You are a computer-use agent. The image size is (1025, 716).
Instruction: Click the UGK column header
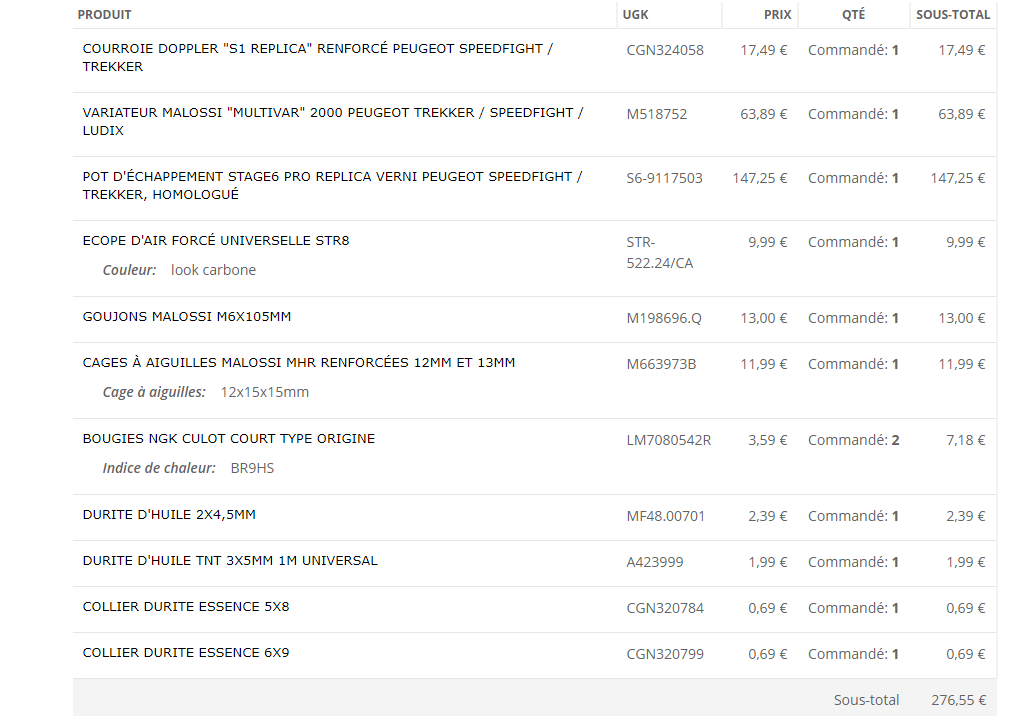pyautogui.click(x=635, y=14)
